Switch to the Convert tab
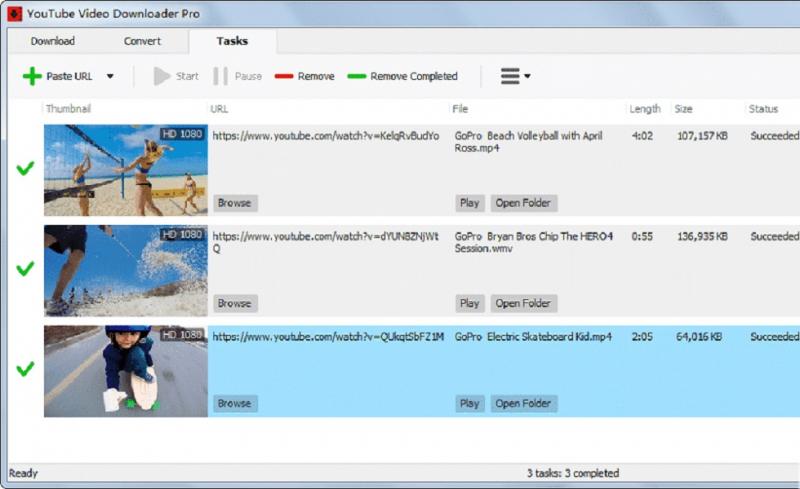The image size is (800, 489). 142,41
